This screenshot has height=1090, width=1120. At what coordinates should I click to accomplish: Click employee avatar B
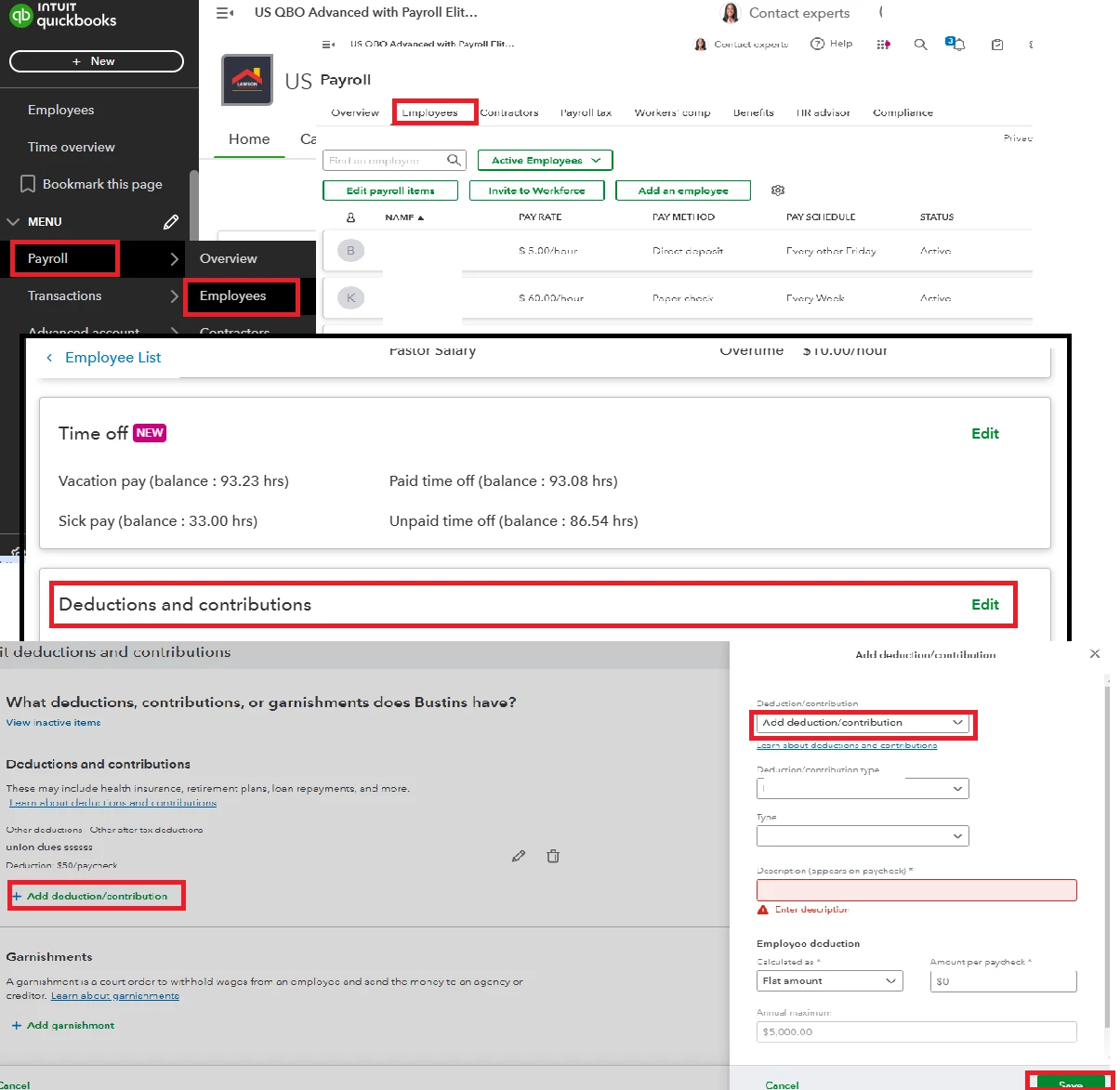pyautogui.click(x=350, y=250)
